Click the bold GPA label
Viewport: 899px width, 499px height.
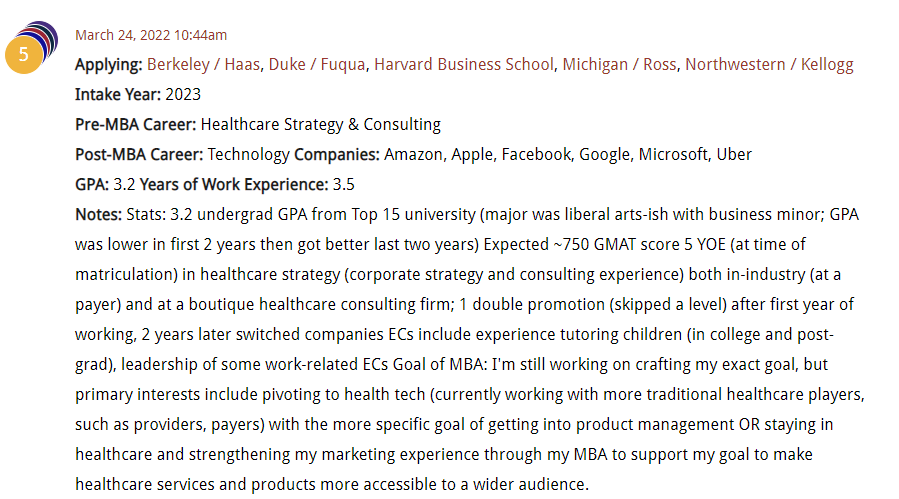point(92,185)
